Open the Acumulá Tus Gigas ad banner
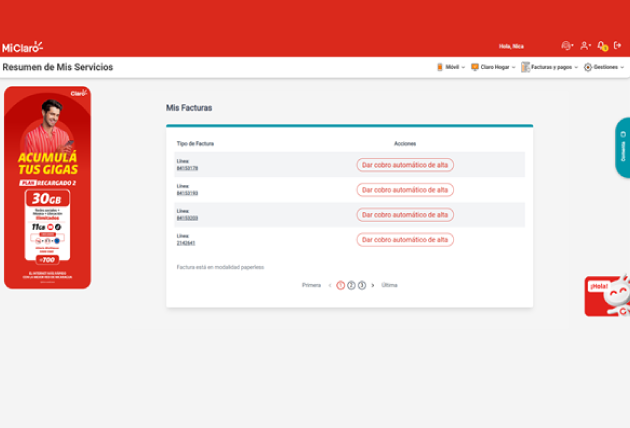This screenshot has height=428, width=630. 47,187
